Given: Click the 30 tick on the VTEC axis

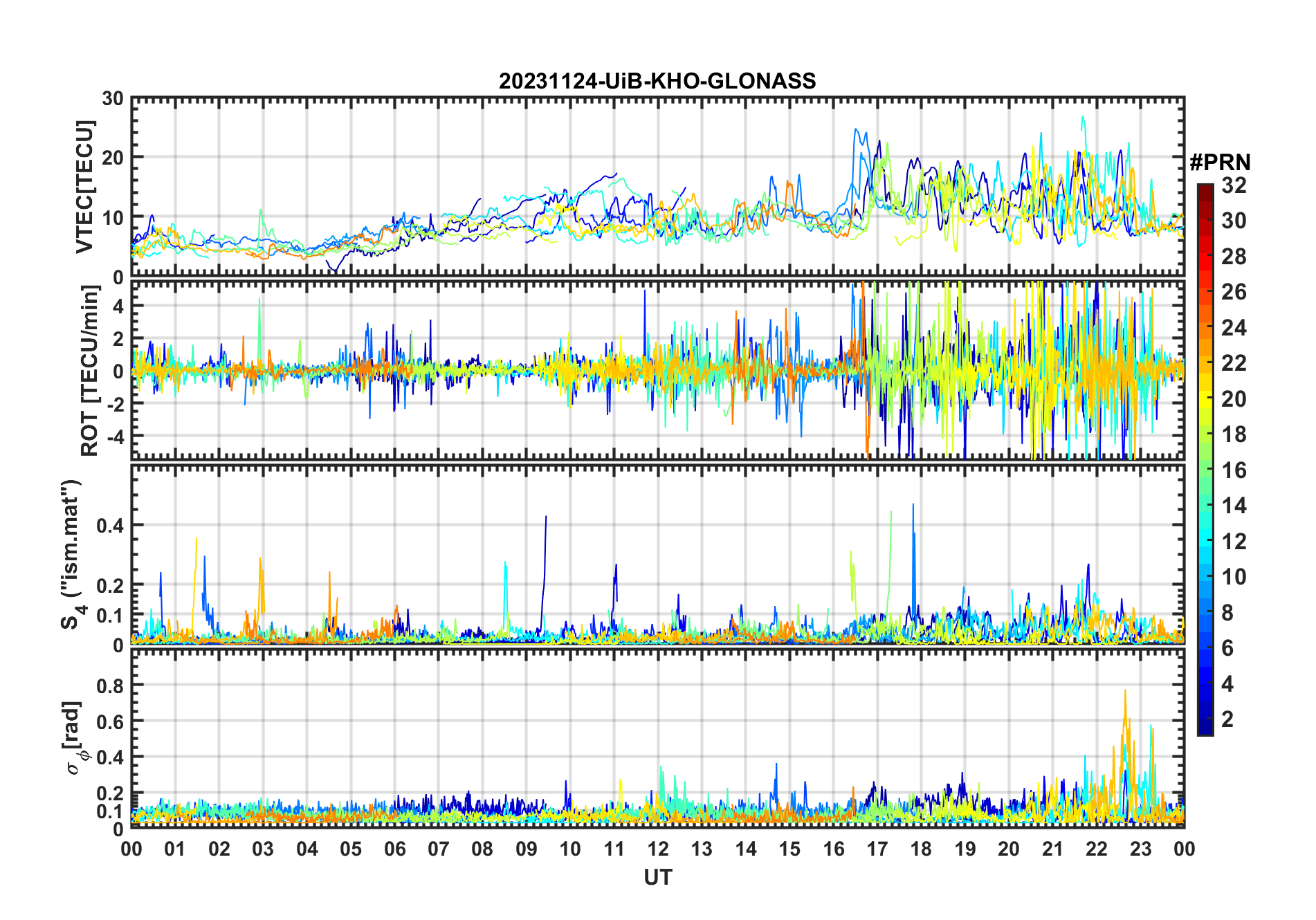Looking at the screenshot, I should [x=113, y=99].
